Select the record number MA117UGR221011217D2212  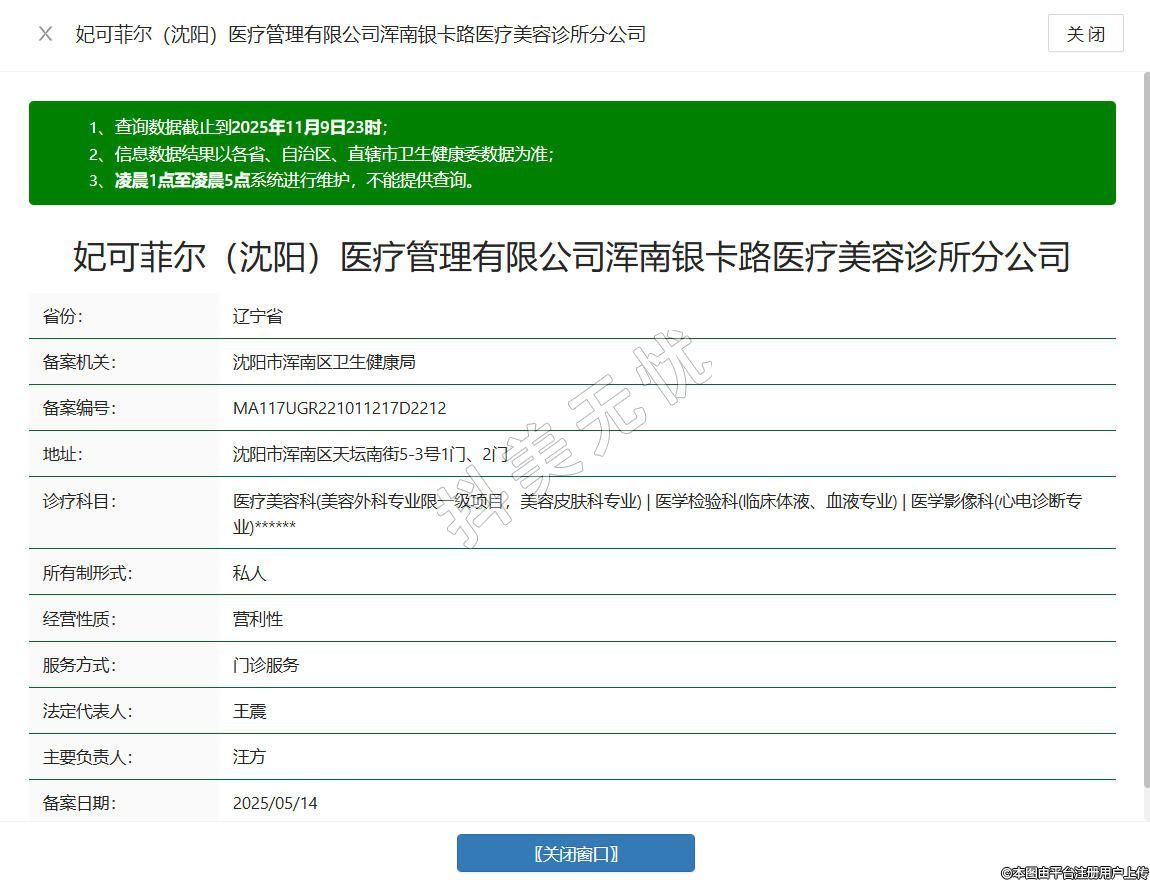pos(339,408)
